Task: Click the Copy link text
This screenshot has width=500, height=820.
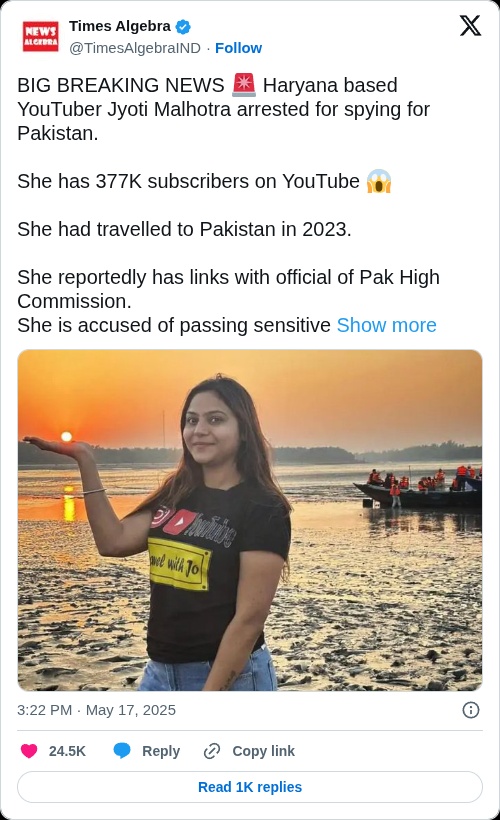Action: coord(264,751)
